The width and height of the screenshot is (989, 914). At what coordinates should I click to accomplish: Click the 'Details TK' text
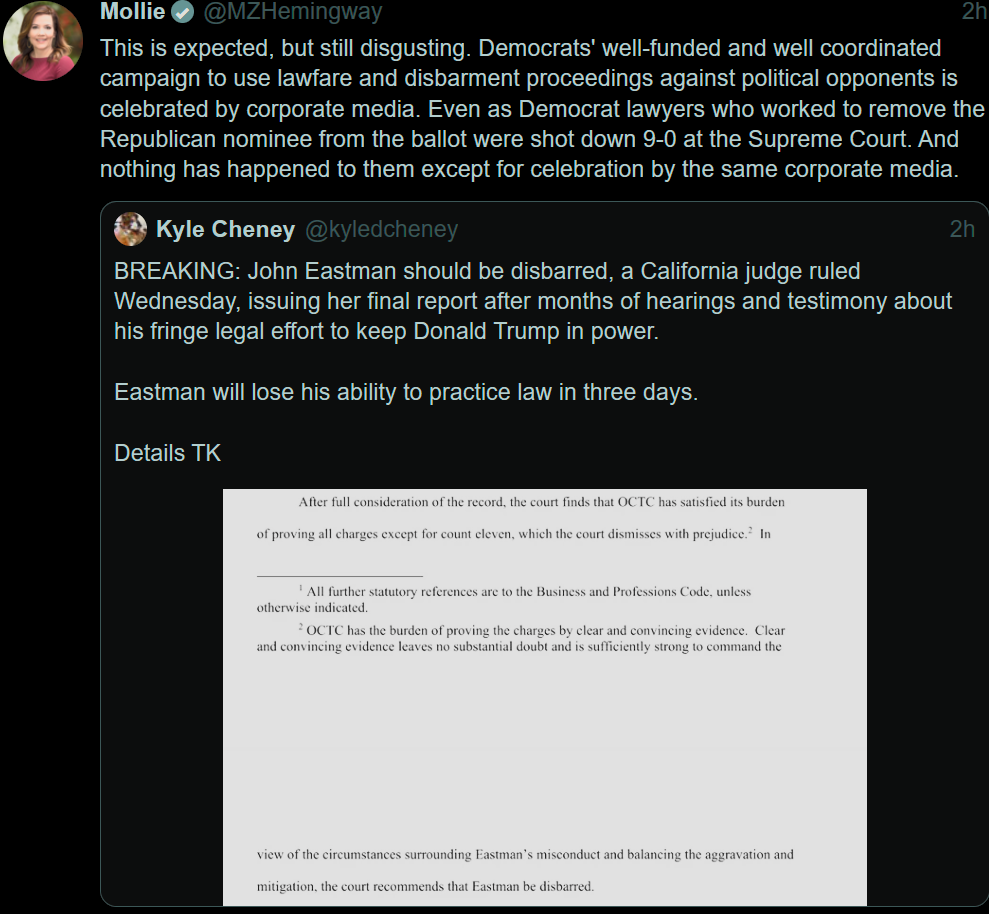[x=168, y=453]
